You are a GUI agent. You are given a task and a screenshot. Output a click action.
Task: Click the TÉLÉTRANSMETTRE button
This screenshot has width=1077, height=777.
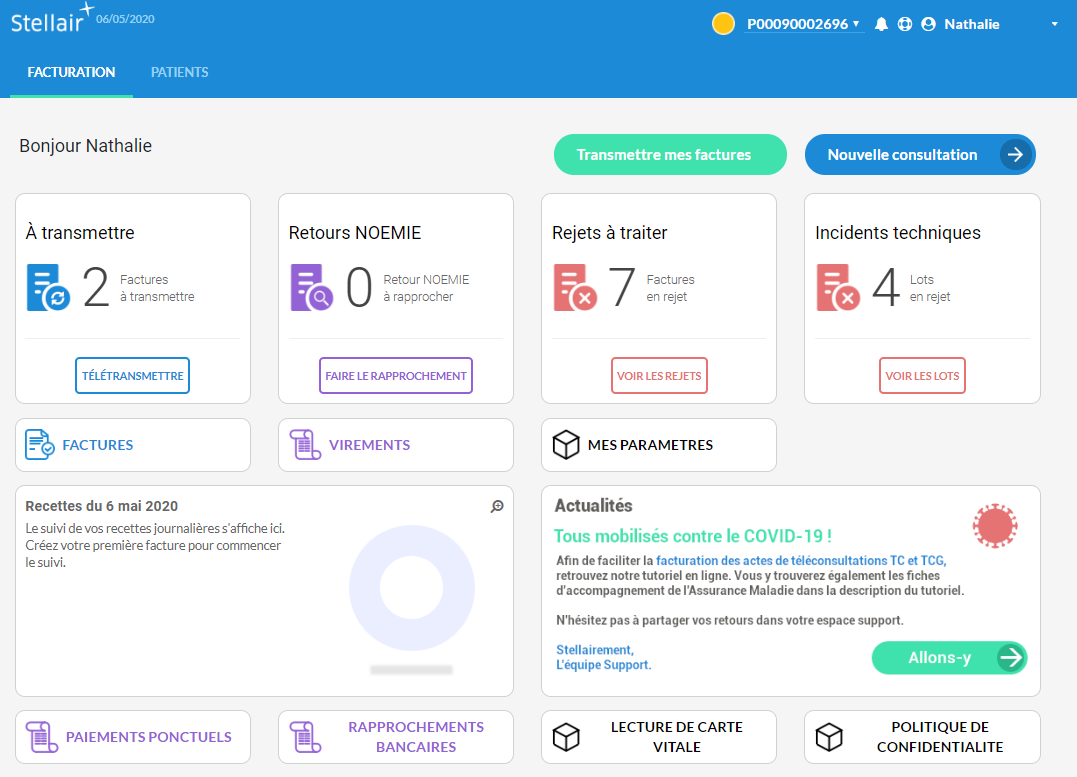[132, 376]
